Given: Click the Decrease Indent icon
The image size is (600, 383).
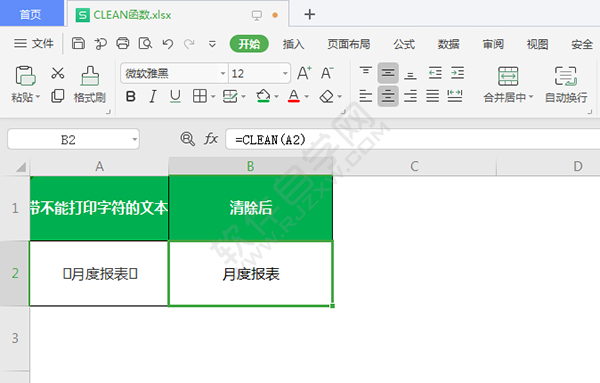Looking at the screenshot, I should point(435,73).
